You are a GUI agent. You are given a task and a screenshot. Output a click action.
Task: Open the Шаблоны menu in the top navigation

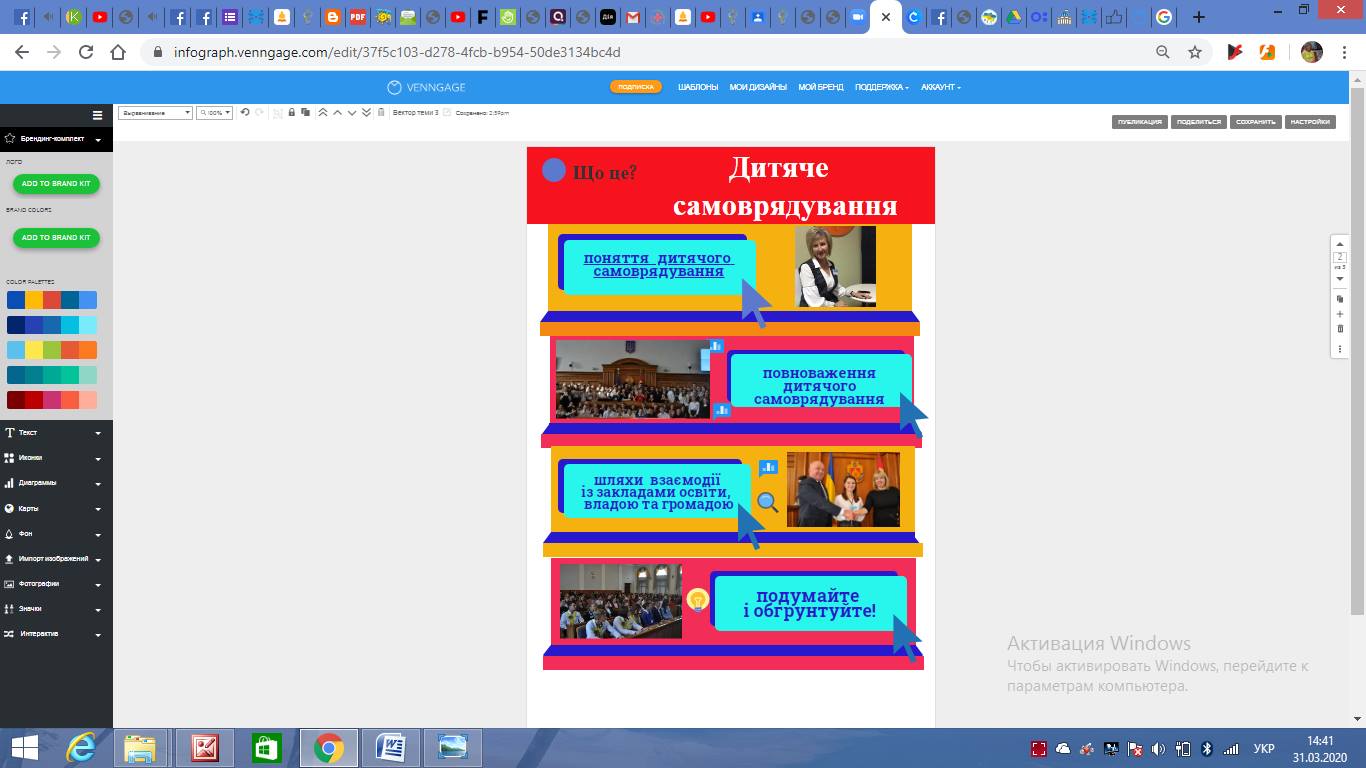(x=697, y=87)
